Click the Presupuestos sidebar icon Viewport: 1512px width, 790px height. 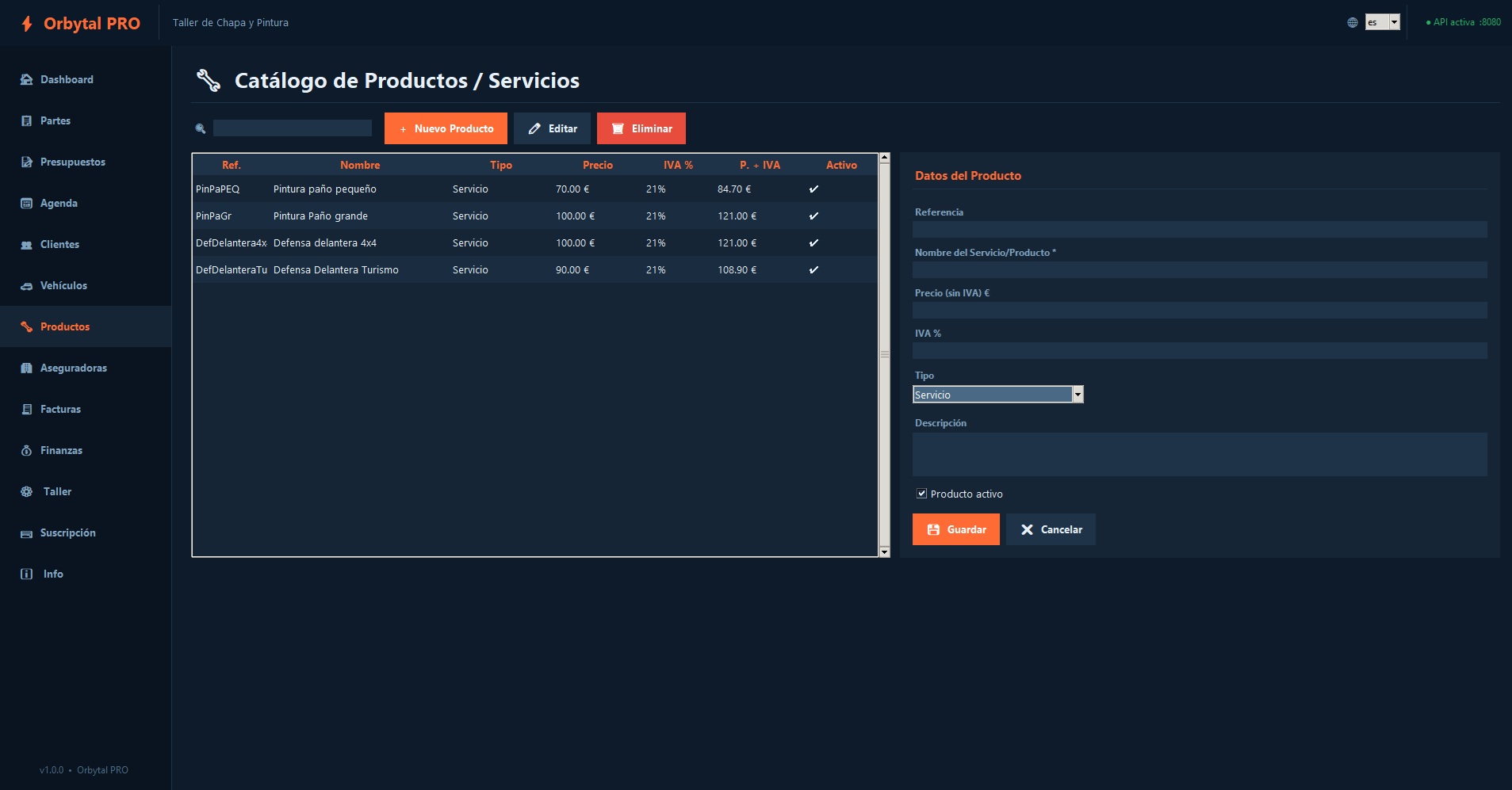click(26, 162)
